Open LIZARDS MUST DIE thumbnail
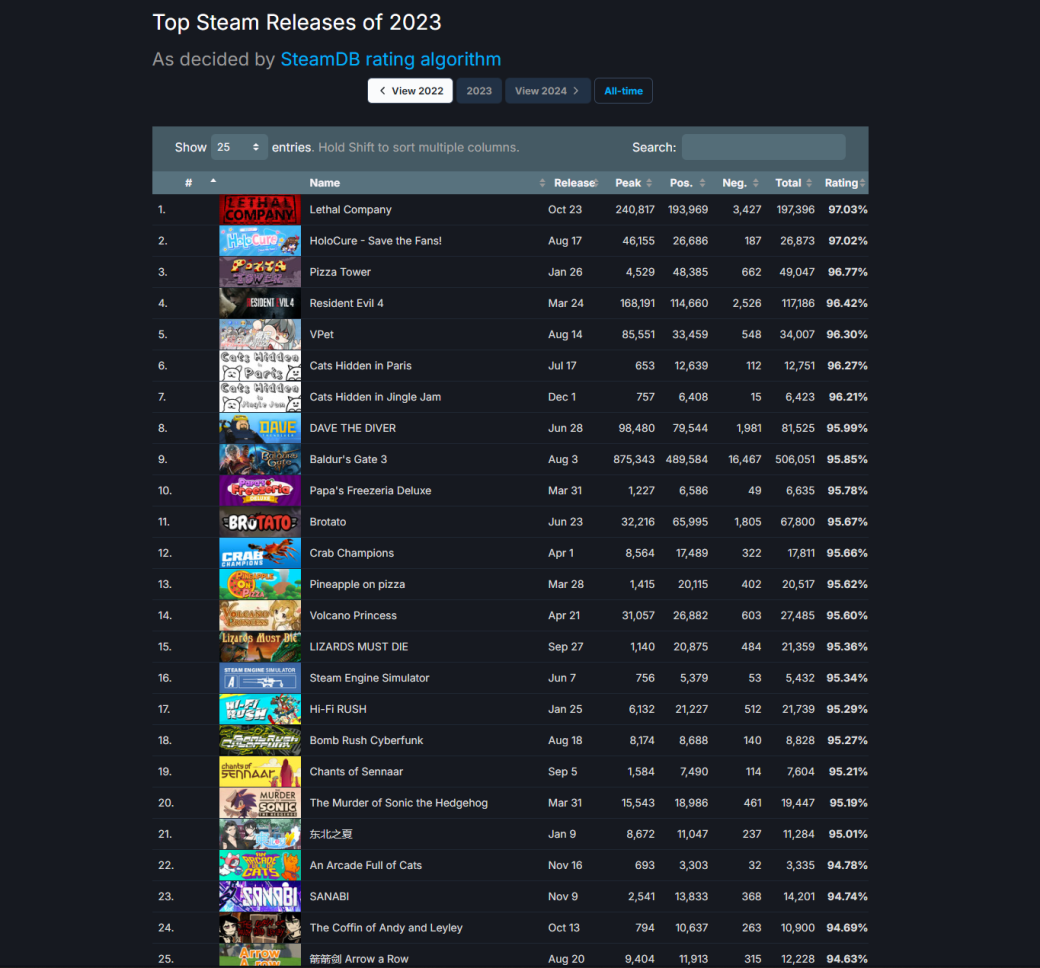The width and height of the screenshot is (1040, 968). click(260, 647)
